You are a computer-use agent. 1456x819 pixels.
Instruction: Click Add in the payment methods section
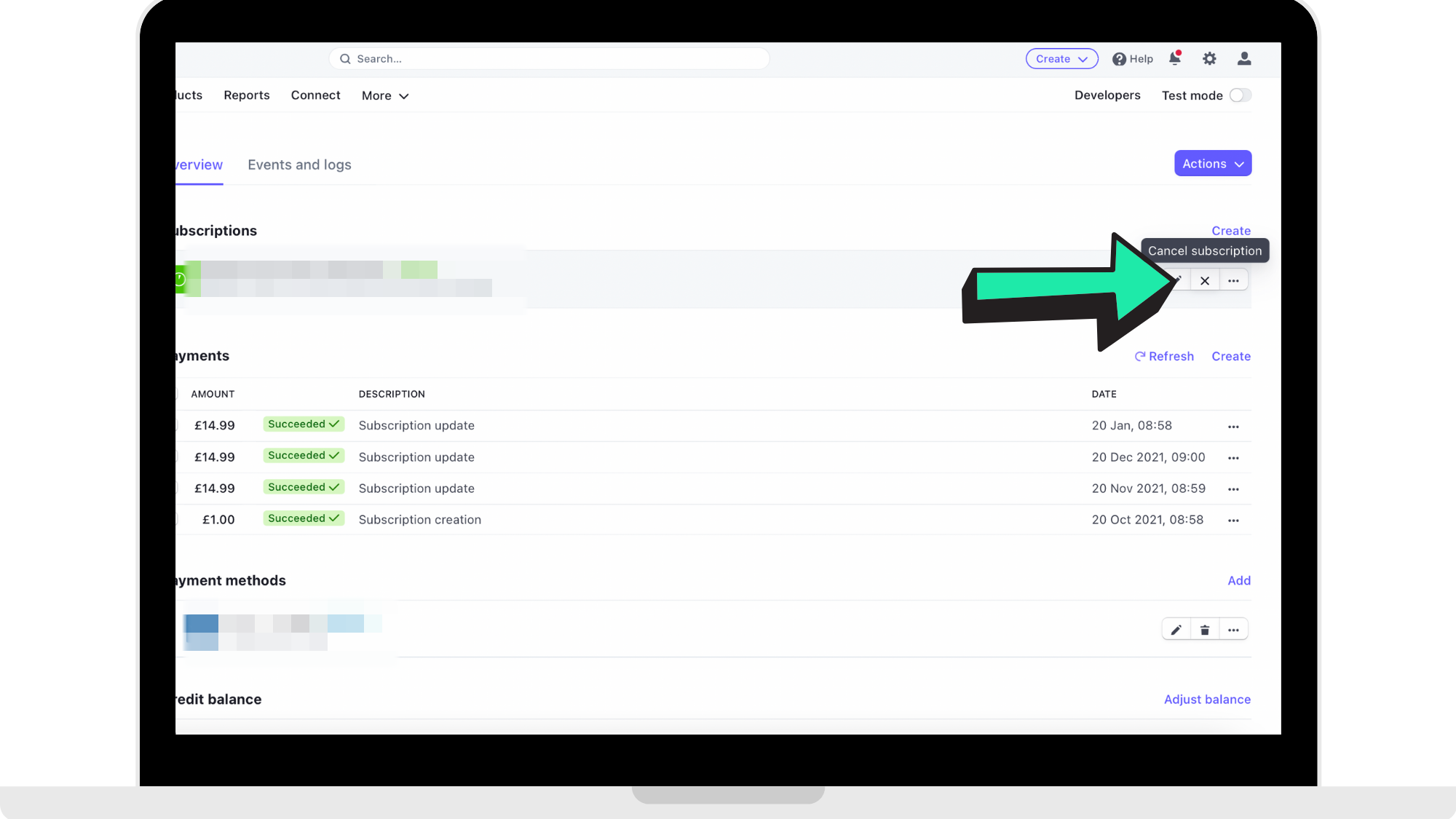1239,581
